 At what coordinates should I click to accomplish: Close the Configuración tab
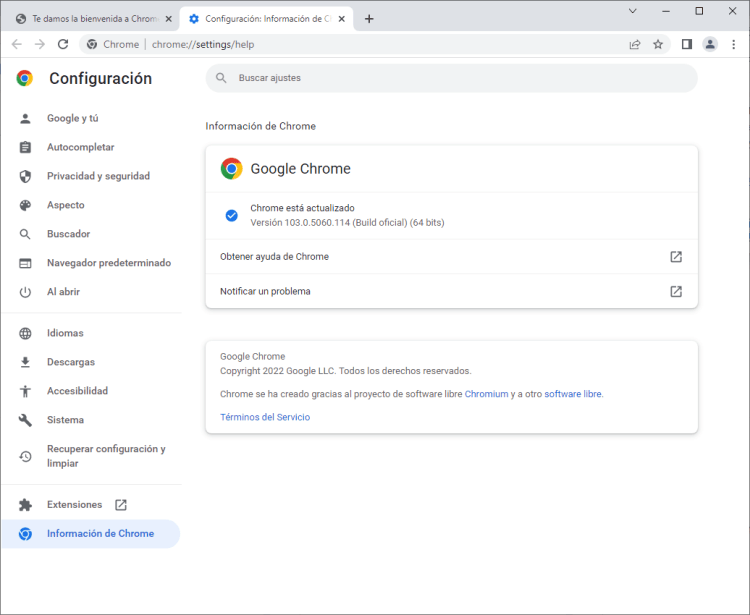343,19
